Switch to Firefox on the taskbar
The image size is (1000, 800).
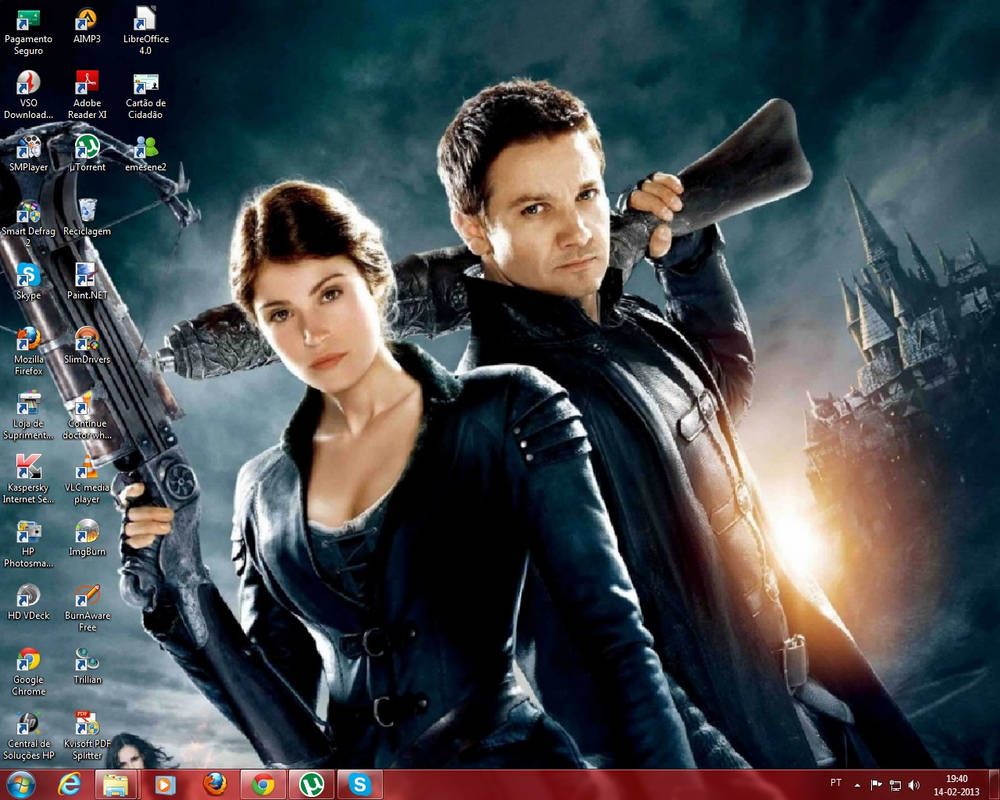214,784
